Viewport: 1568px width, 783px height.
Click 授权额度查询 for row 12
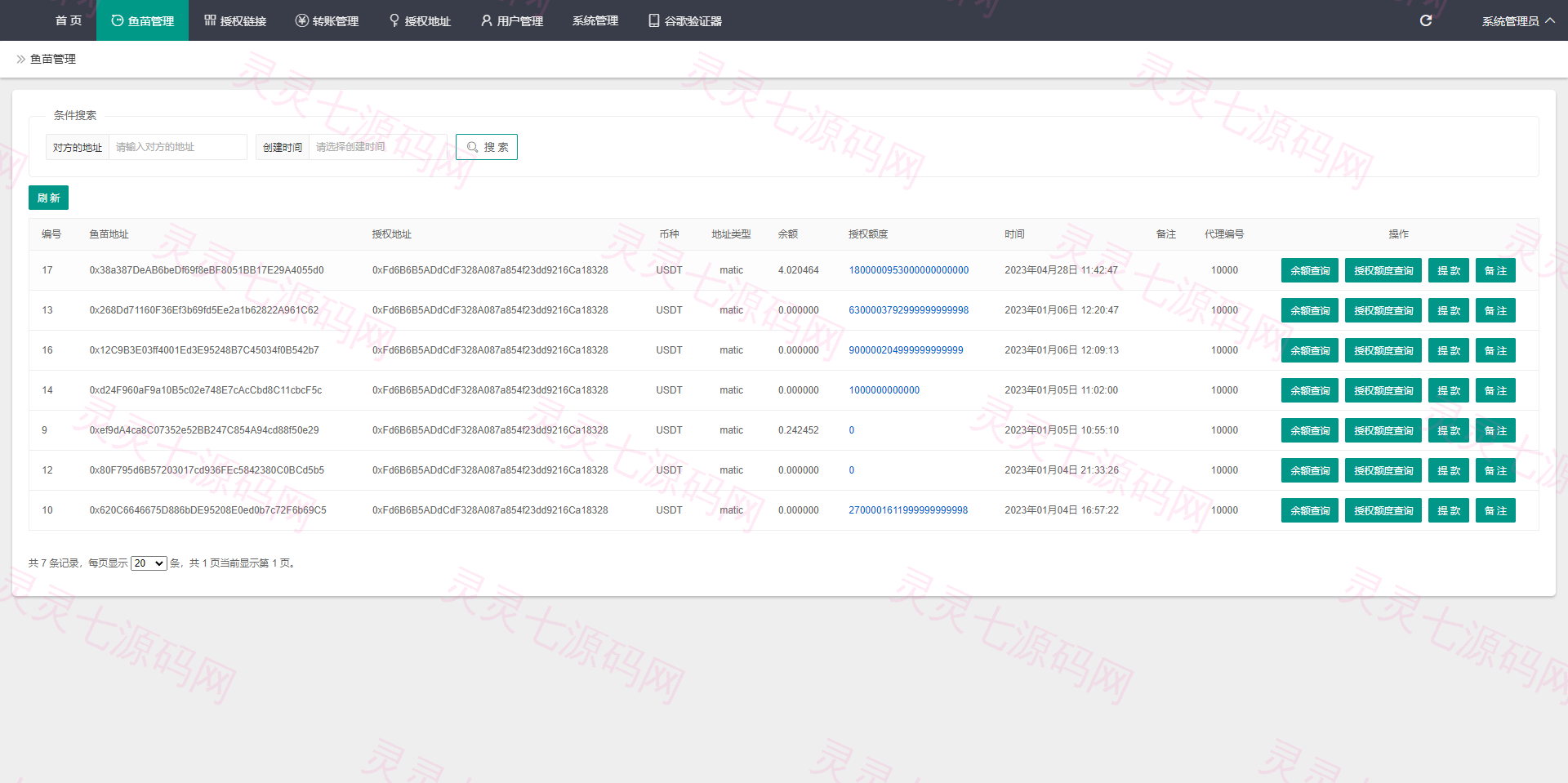1383,470
